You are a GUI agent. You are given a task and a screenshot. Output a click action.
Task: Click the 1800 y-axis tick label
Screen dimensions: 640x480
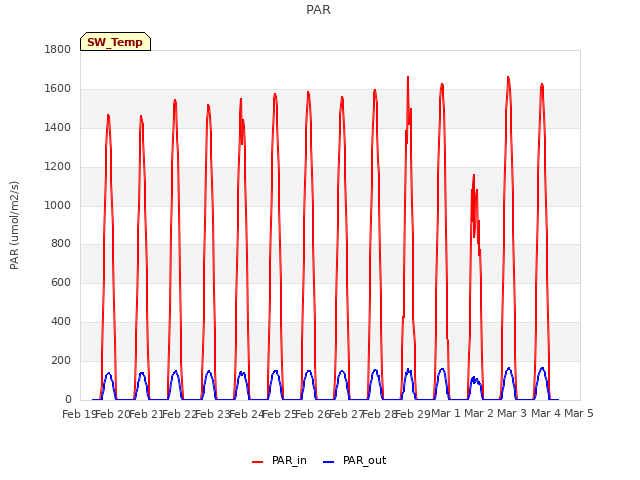pos(58,49)
